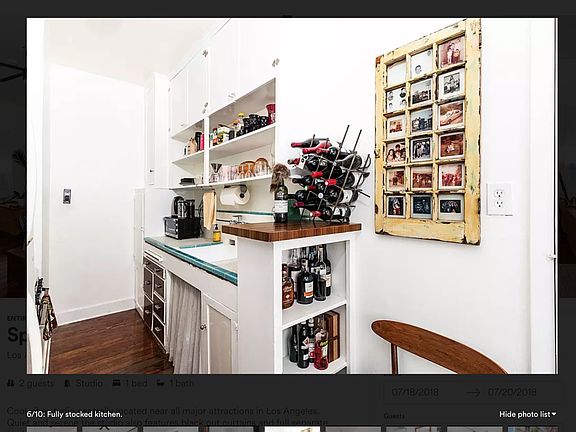The height and width of the screenshot is (432, 576).
Task: Click the building icon beside 'Studio'
Action: coord(68,384)
